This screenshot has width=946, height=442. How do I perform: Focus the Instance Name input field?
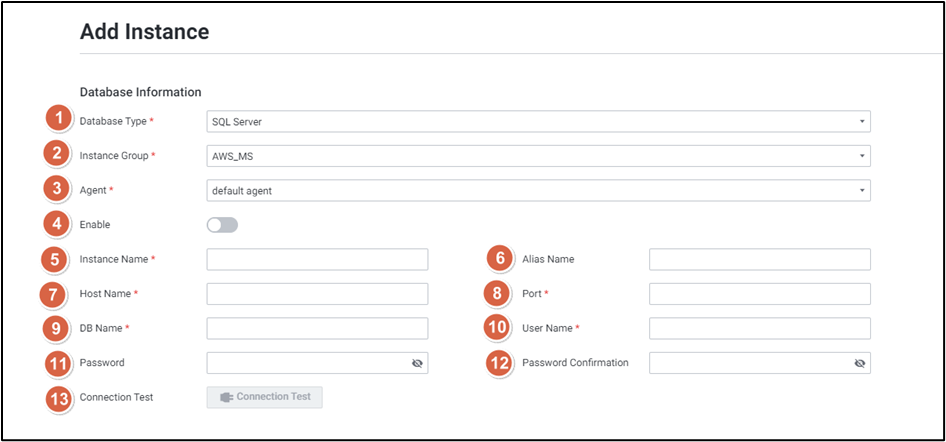[317, 260]
